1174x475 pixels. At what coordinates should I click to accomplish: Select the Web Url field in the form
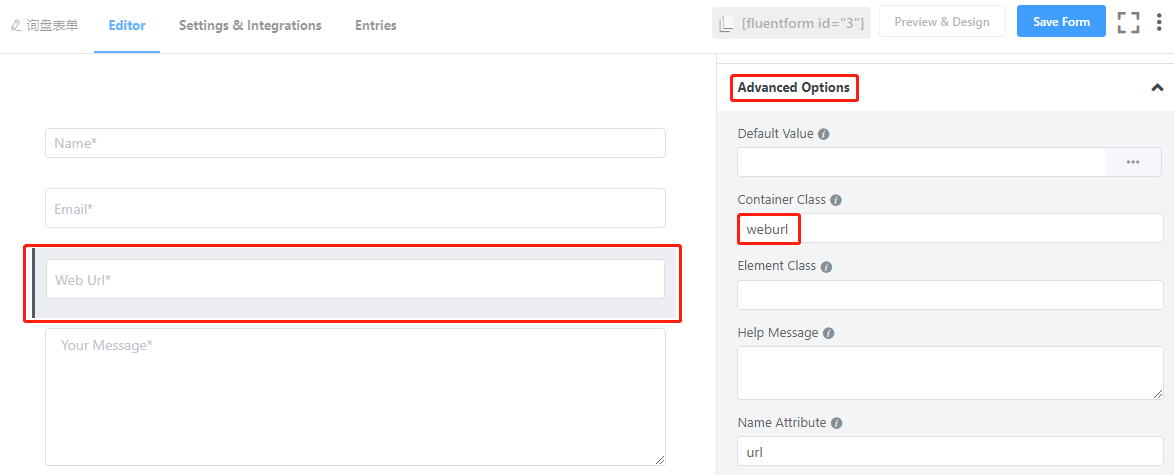click(355, 280)
